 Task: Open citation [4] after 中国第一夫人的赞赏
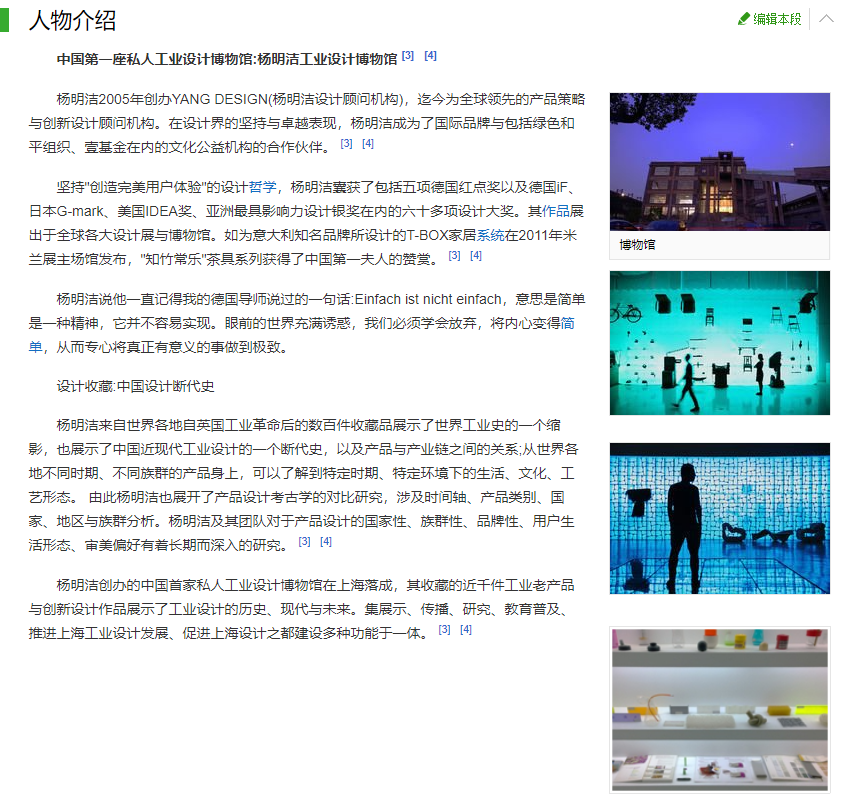point(476,255)
